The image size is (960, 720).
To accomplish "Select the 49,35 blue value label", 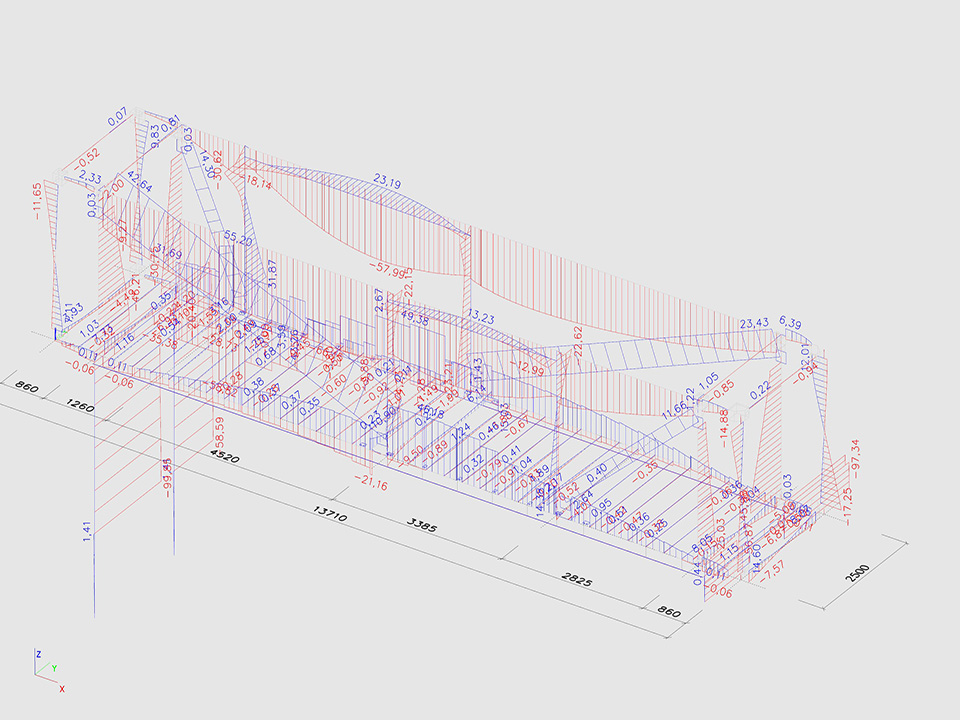I will coord(414,318).
